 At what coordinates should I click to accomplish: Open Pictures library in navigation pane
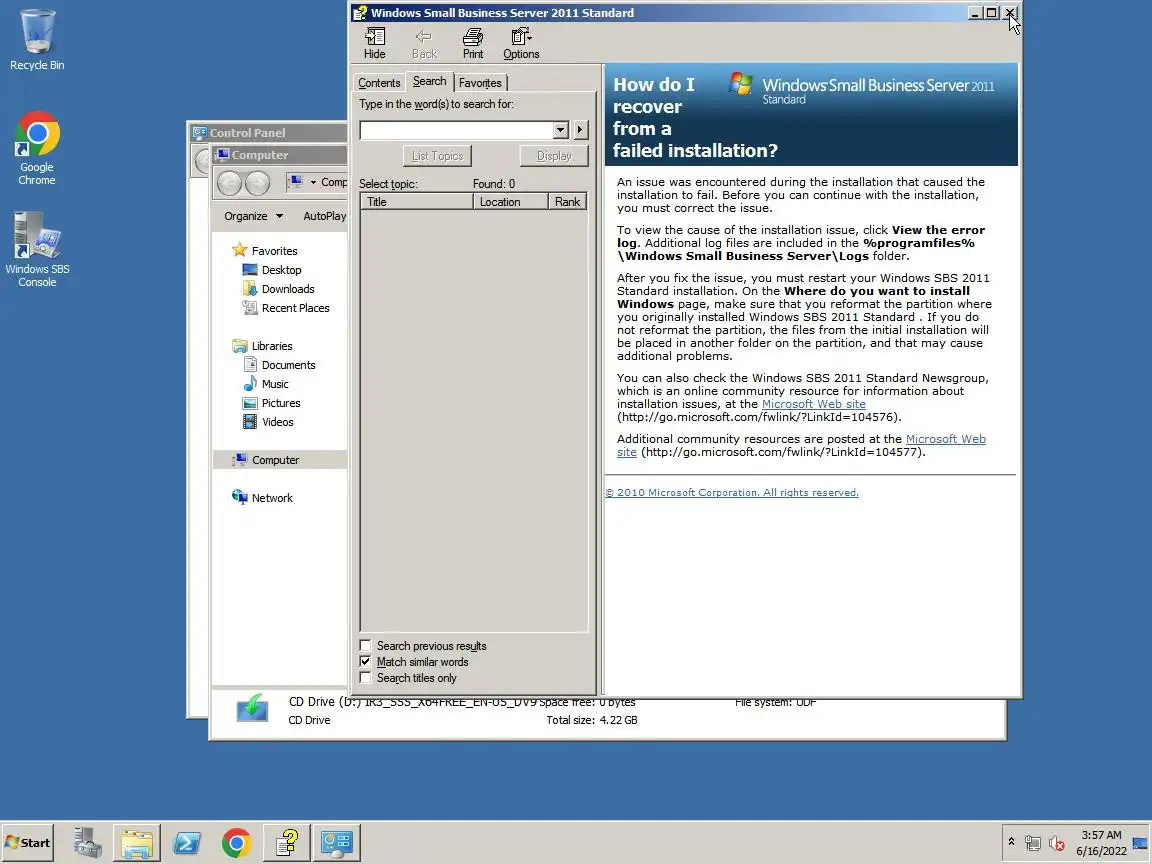click(281, 403)
